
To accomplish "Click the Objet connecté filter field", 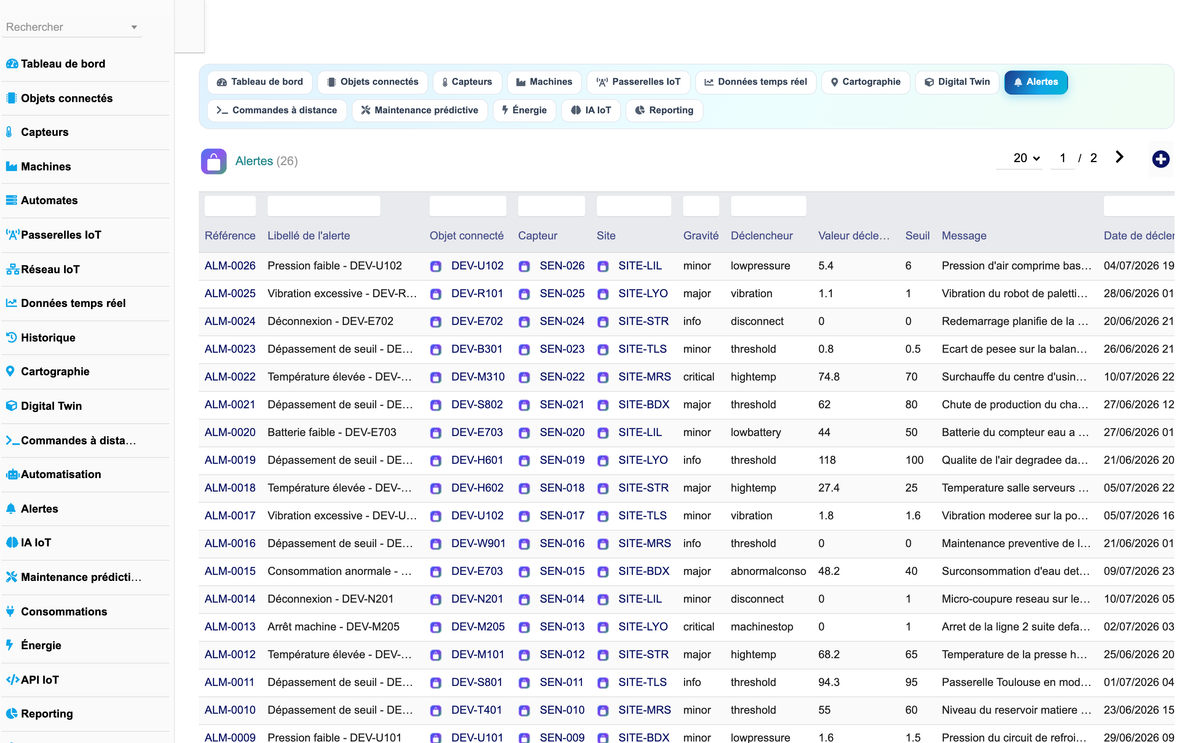I will point(467,206).
